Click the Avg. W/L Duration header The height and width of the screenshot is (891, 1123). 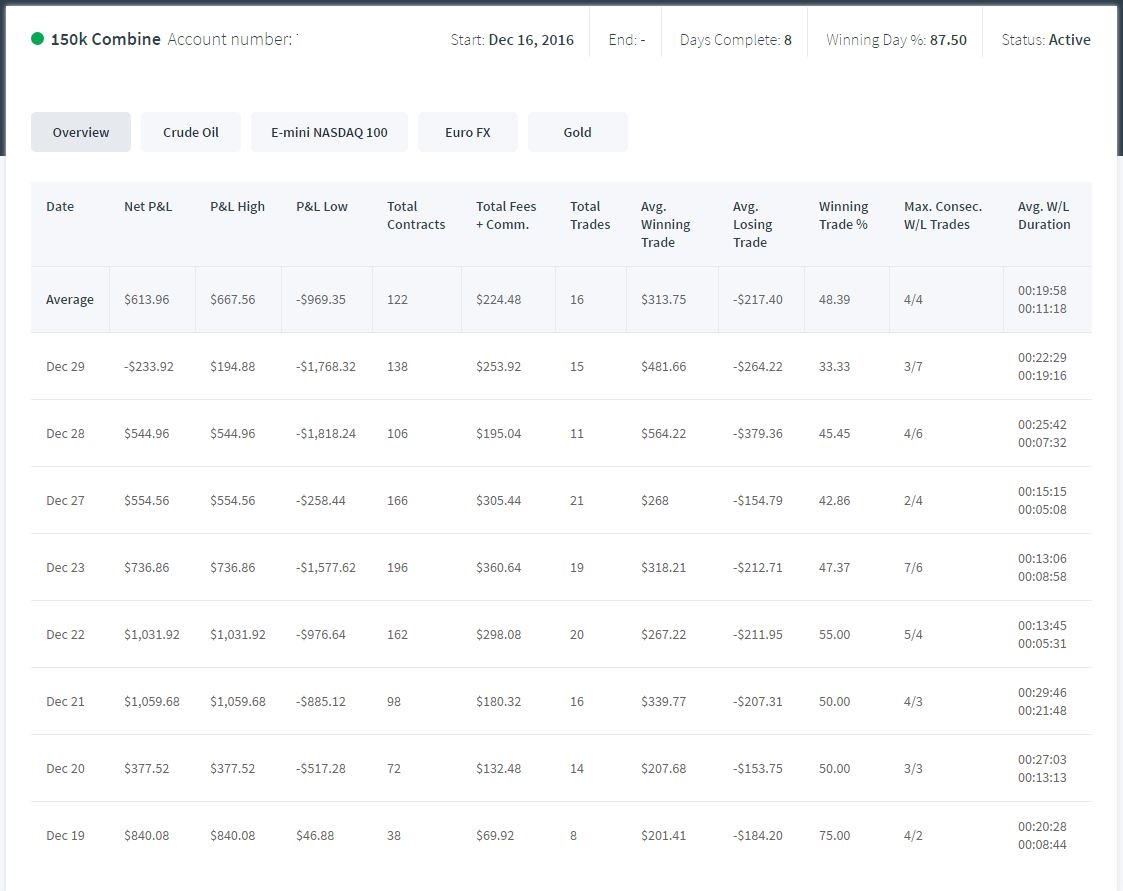1044,215
